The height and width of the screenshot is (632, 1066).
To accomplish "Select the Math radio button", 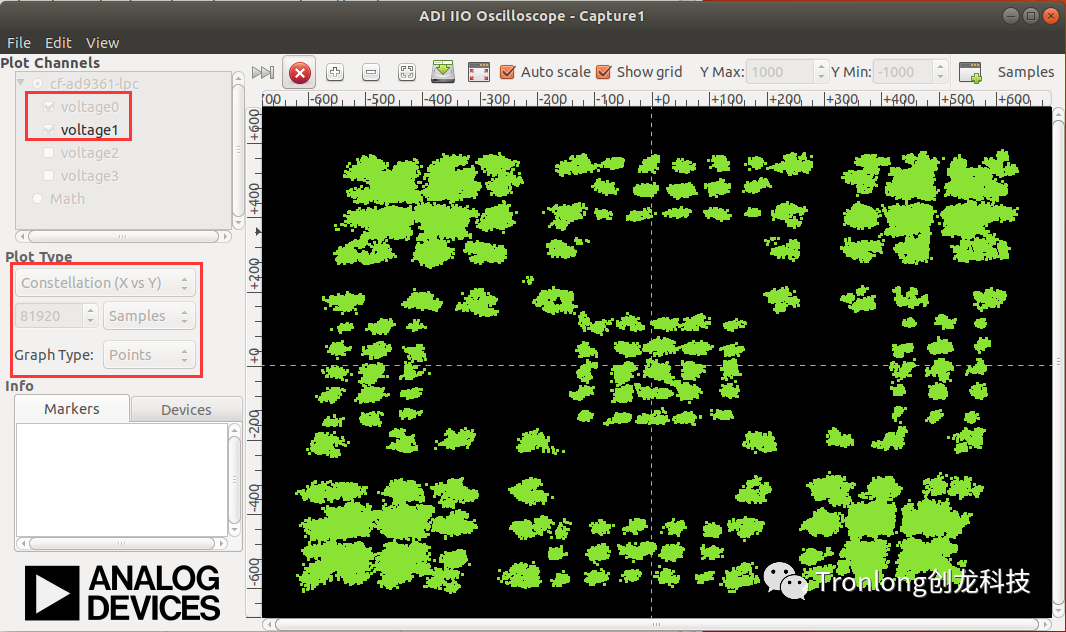I will click(x=37, y=199).
